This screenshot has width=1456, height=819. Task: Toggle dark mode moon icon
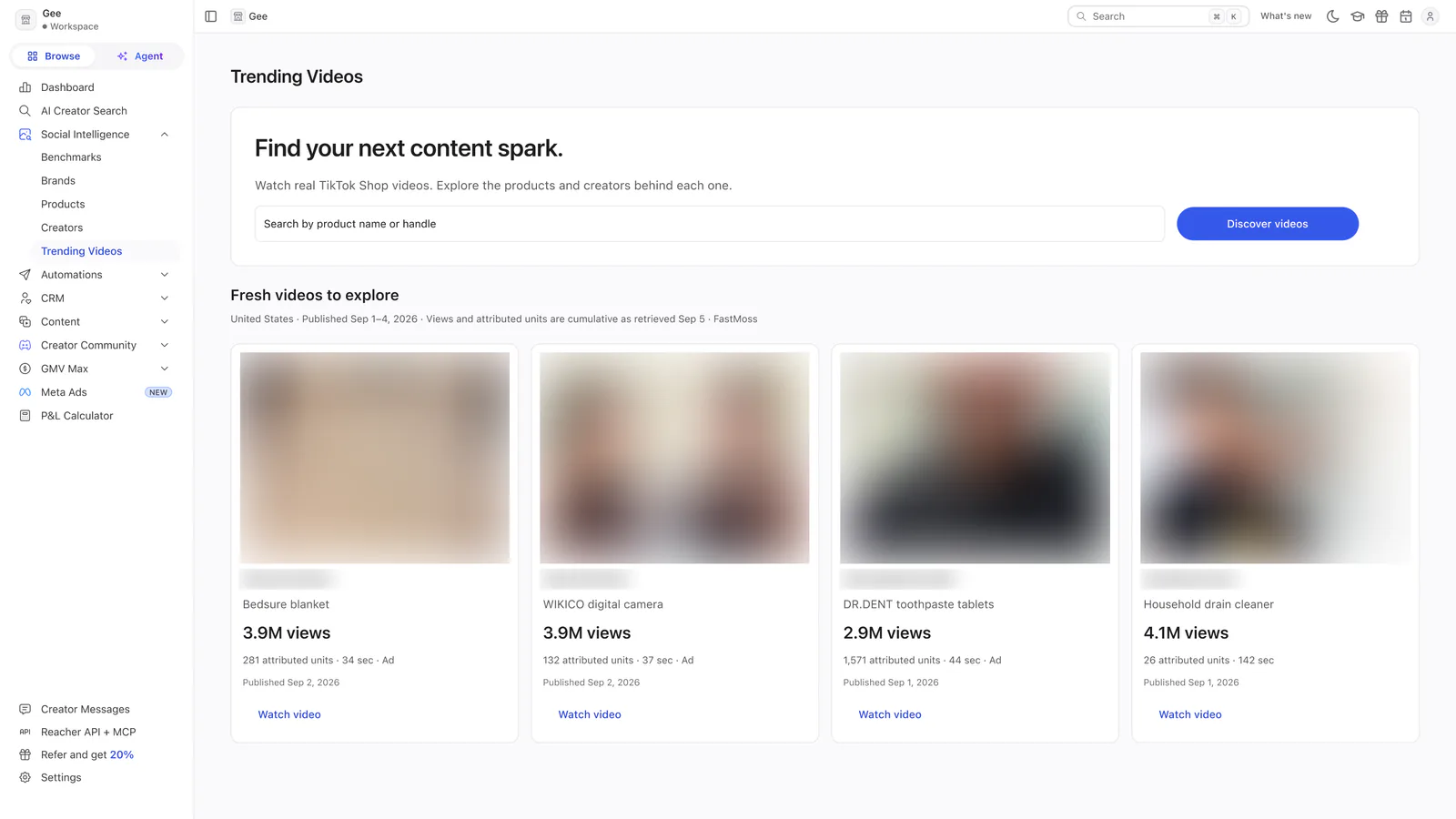click(x=1333, y=16)
